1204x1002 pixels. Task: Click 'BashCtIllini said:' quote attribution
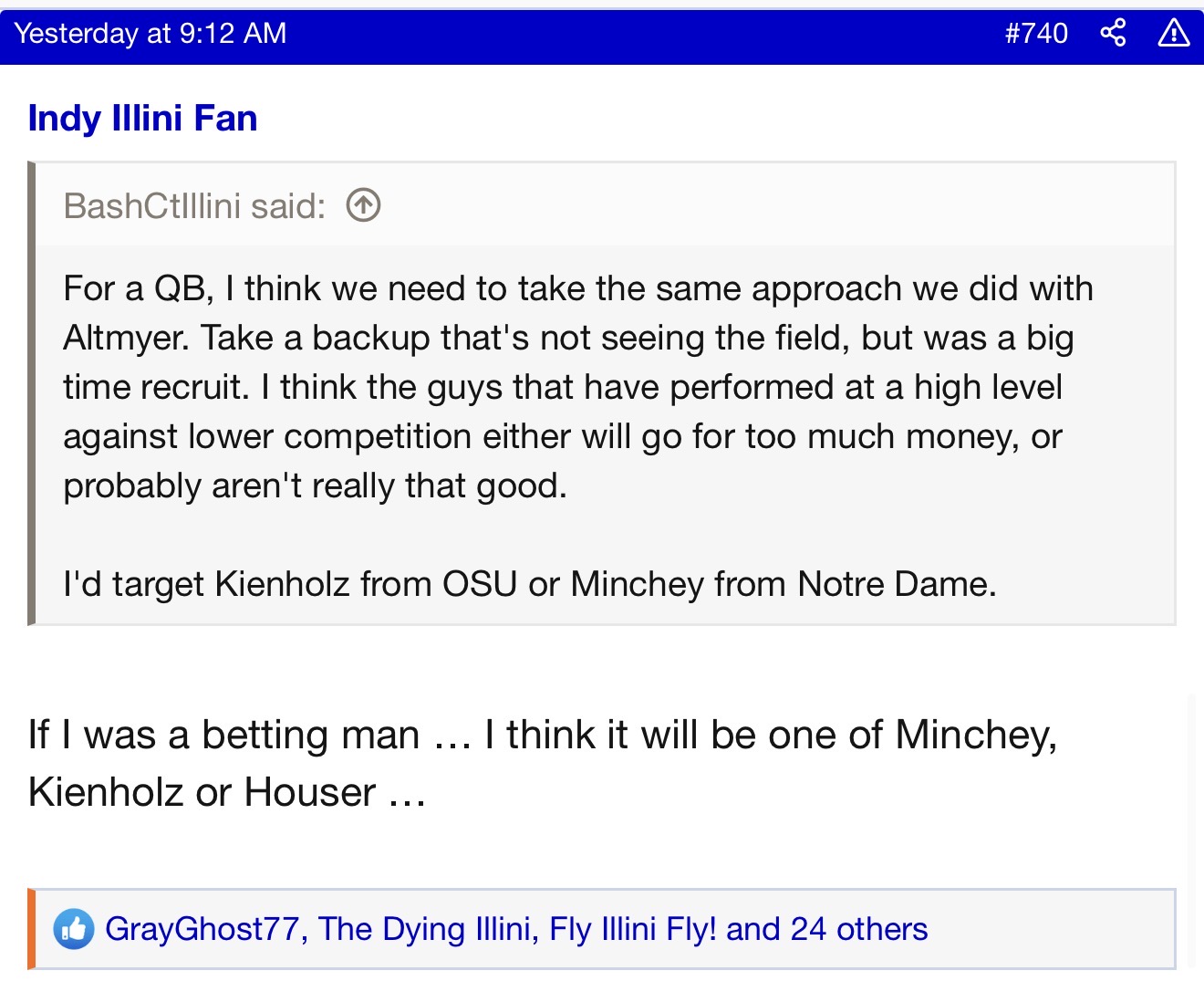coord(194,206)
